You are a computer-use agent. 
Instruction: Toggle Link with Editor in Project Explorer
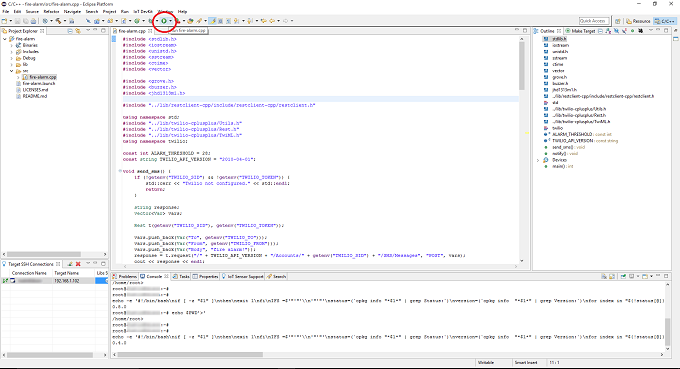coord(78,31)
